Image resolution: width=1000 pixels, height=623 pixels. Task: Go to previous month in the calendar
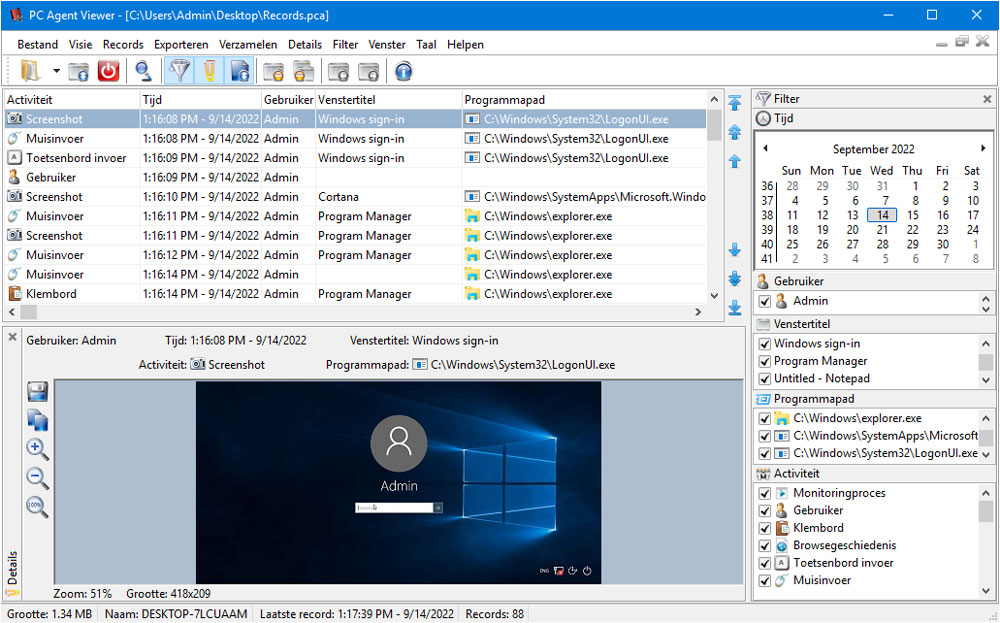tap(765, 149)
